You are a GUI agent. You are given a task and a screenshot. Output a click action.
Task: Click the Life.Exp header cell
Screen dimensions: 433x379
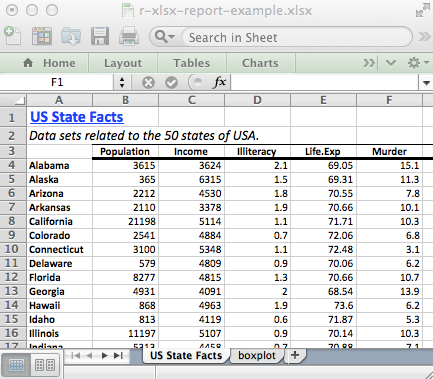[323, 152]
